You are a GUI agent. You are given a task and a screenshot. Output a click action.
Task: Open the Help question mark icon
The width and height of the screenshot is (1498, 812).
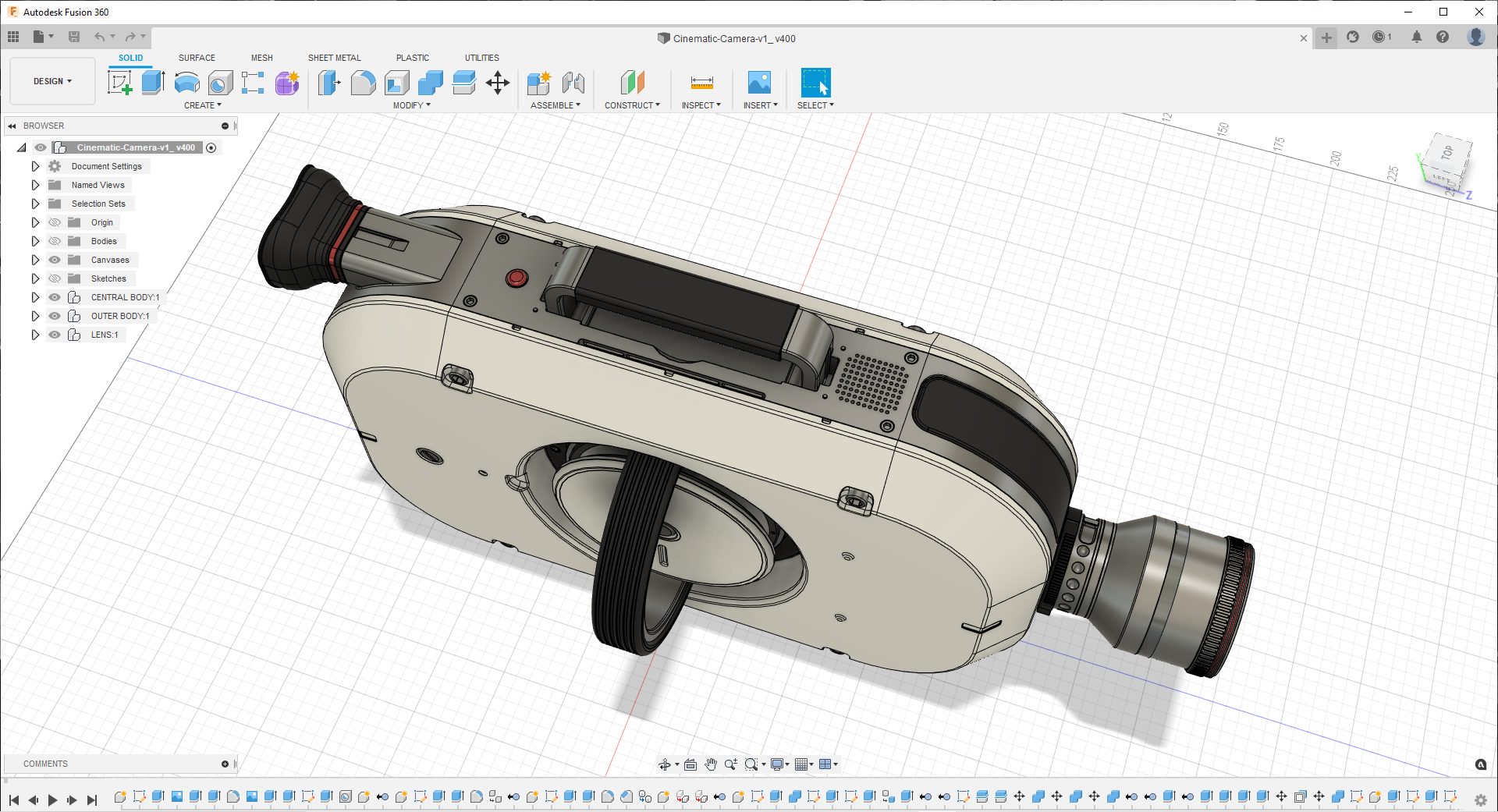[x=1443, y=37]
